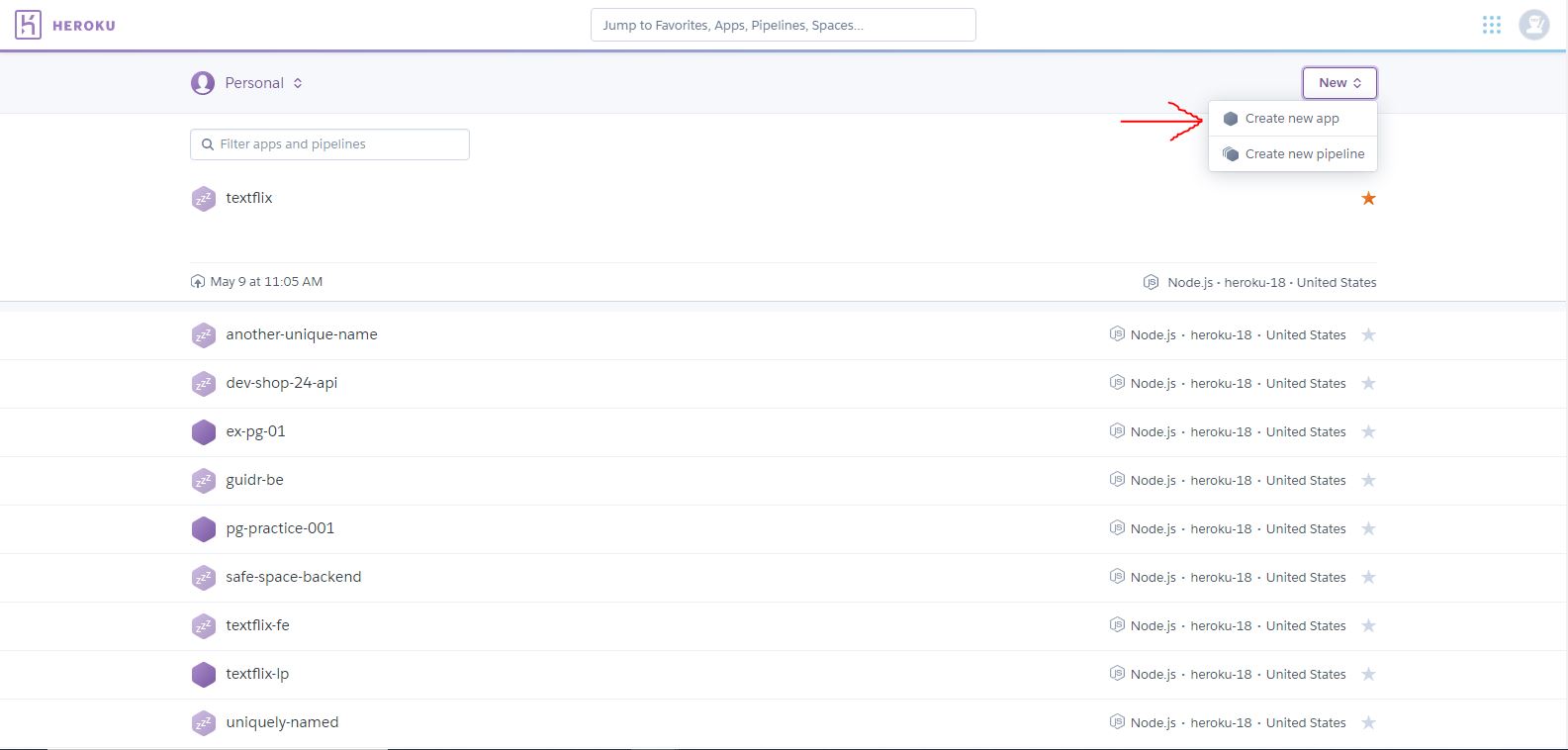
Task: Unfavorite textflix with the orange star
Action: pyautogui.click(x=1368, y=199)
